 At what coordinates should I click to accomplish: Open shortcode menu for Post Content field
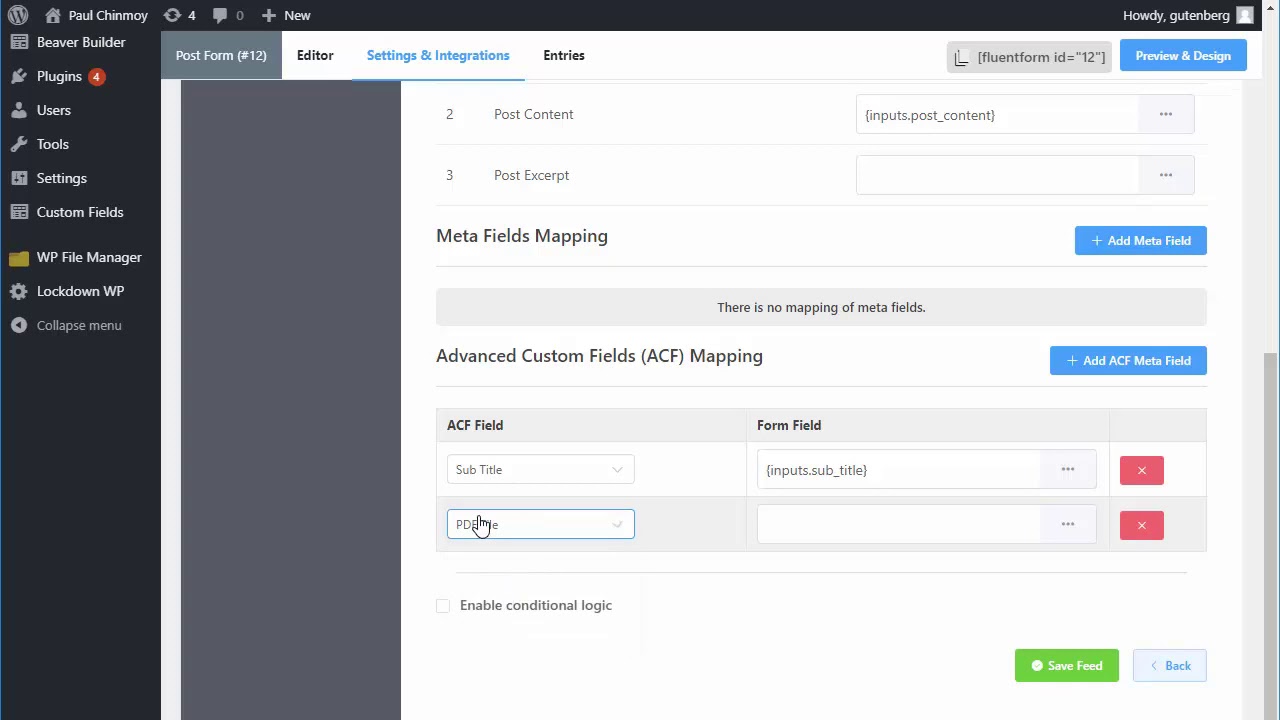1166,115
